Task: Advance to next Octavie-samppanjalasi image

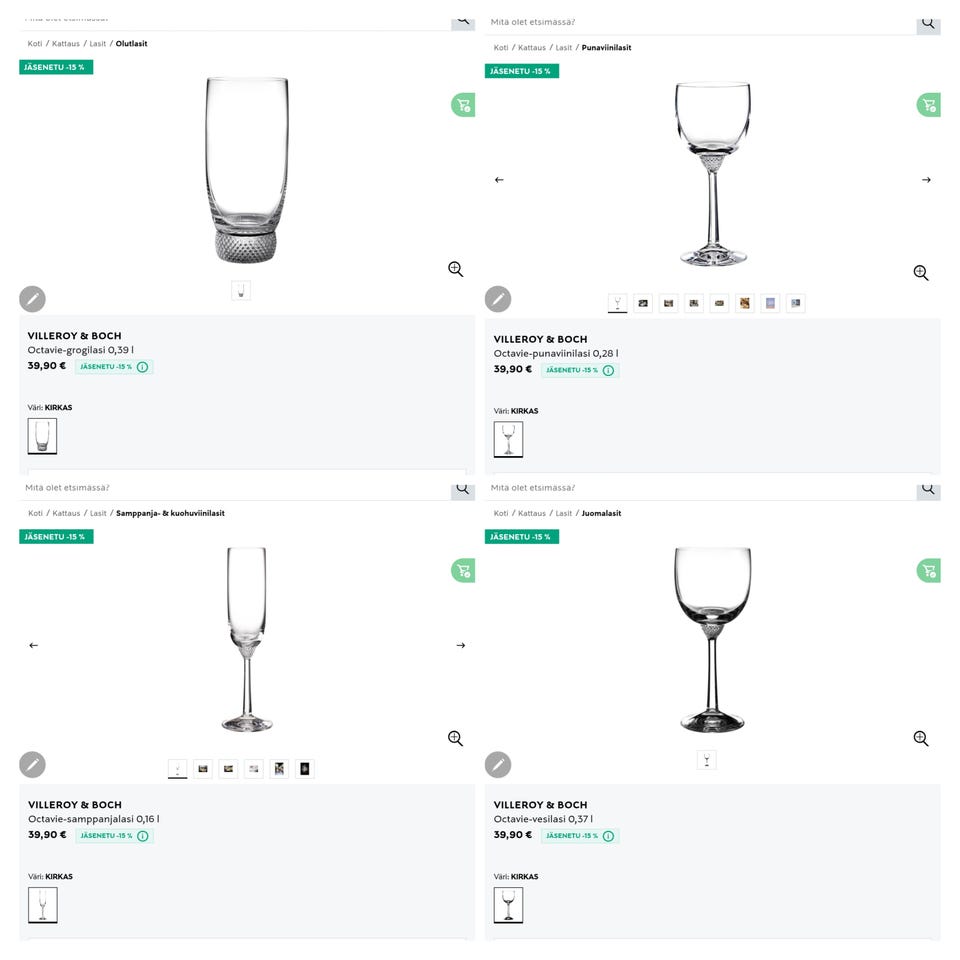Action: point(460,645)
